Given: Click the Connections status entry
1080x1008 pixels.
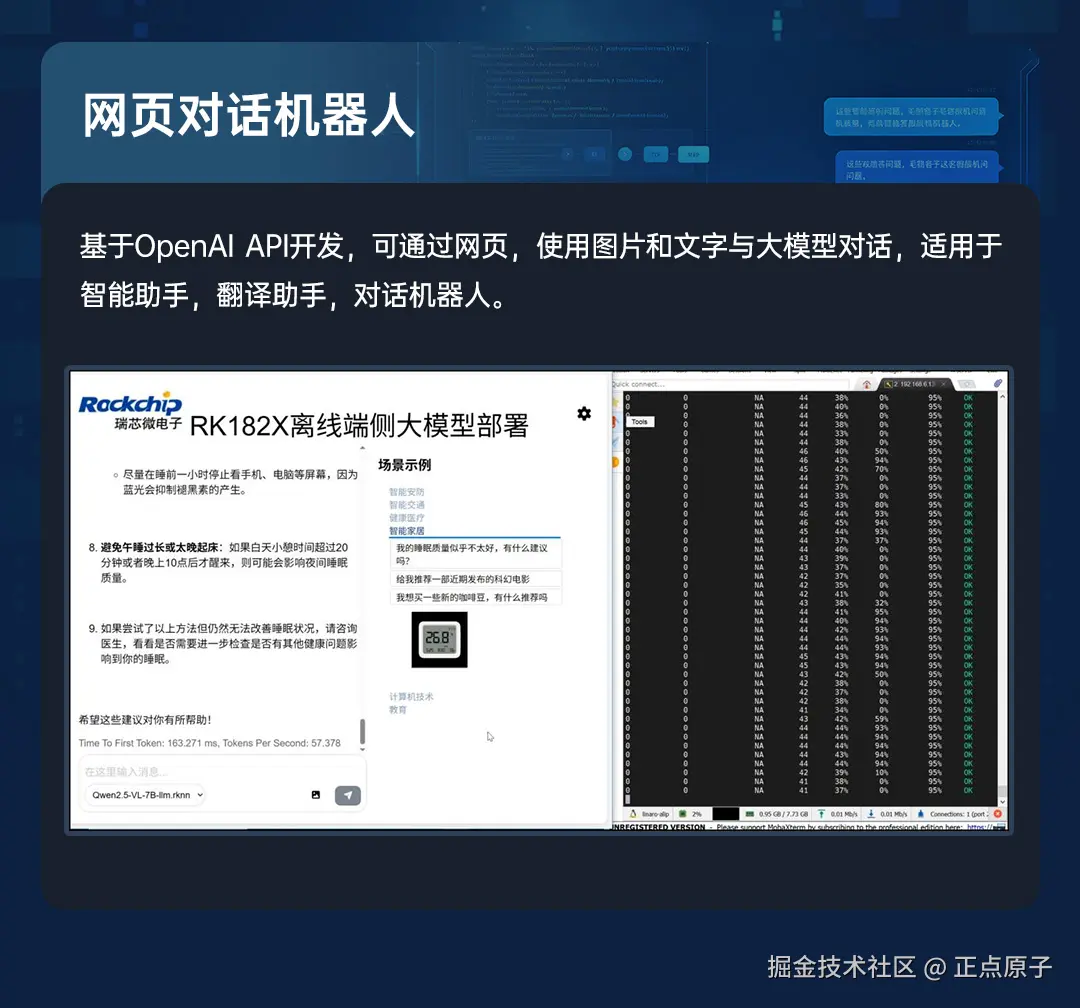Looking at the screenshot, I should click(953, 814).
